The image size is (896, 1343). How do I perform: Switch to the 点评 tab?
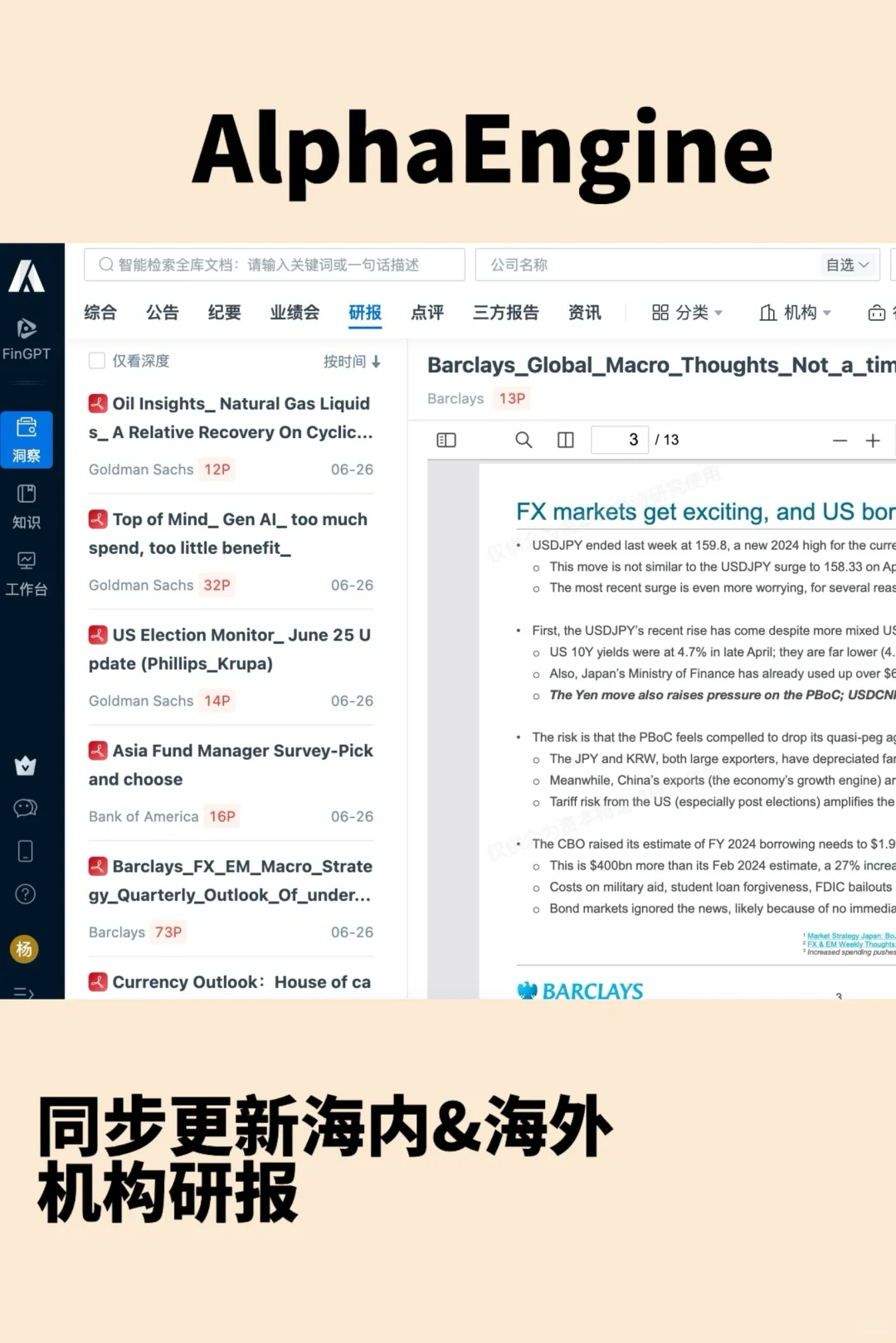[427, 313]
